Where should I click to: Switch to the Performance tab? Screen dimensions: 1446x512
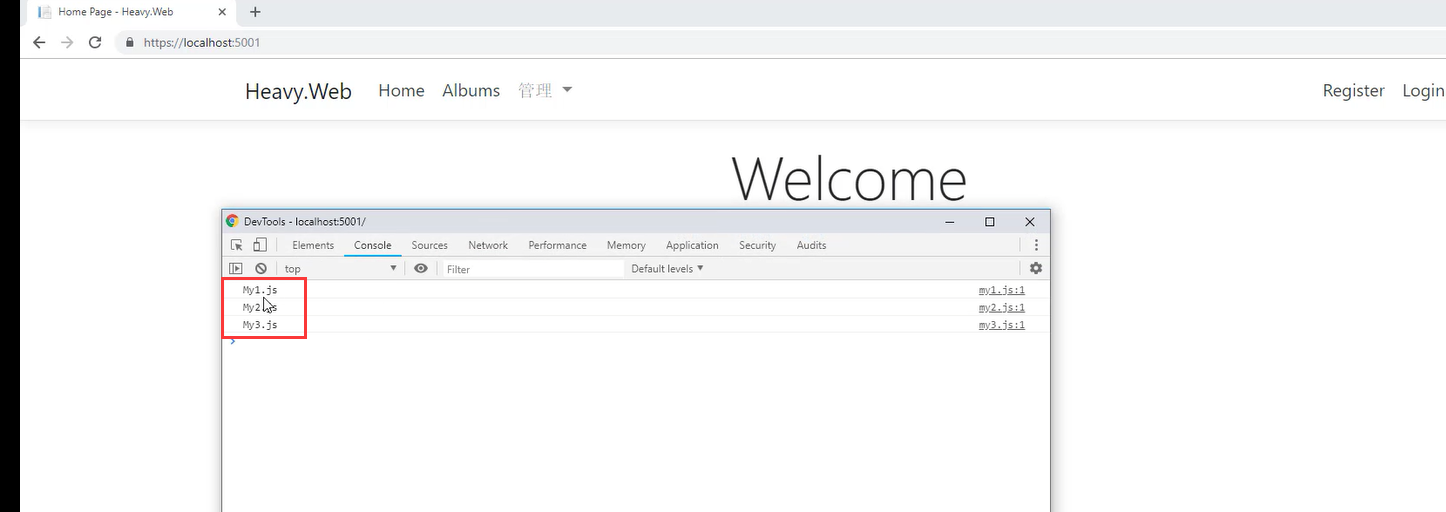tap(558, 245)
